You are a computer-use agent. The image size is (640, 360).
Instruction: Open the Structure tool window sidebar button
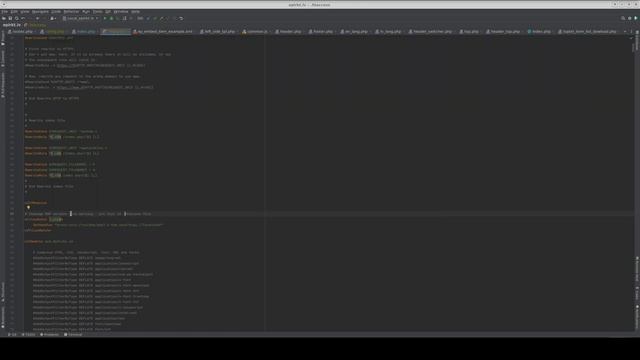[3, 291]
